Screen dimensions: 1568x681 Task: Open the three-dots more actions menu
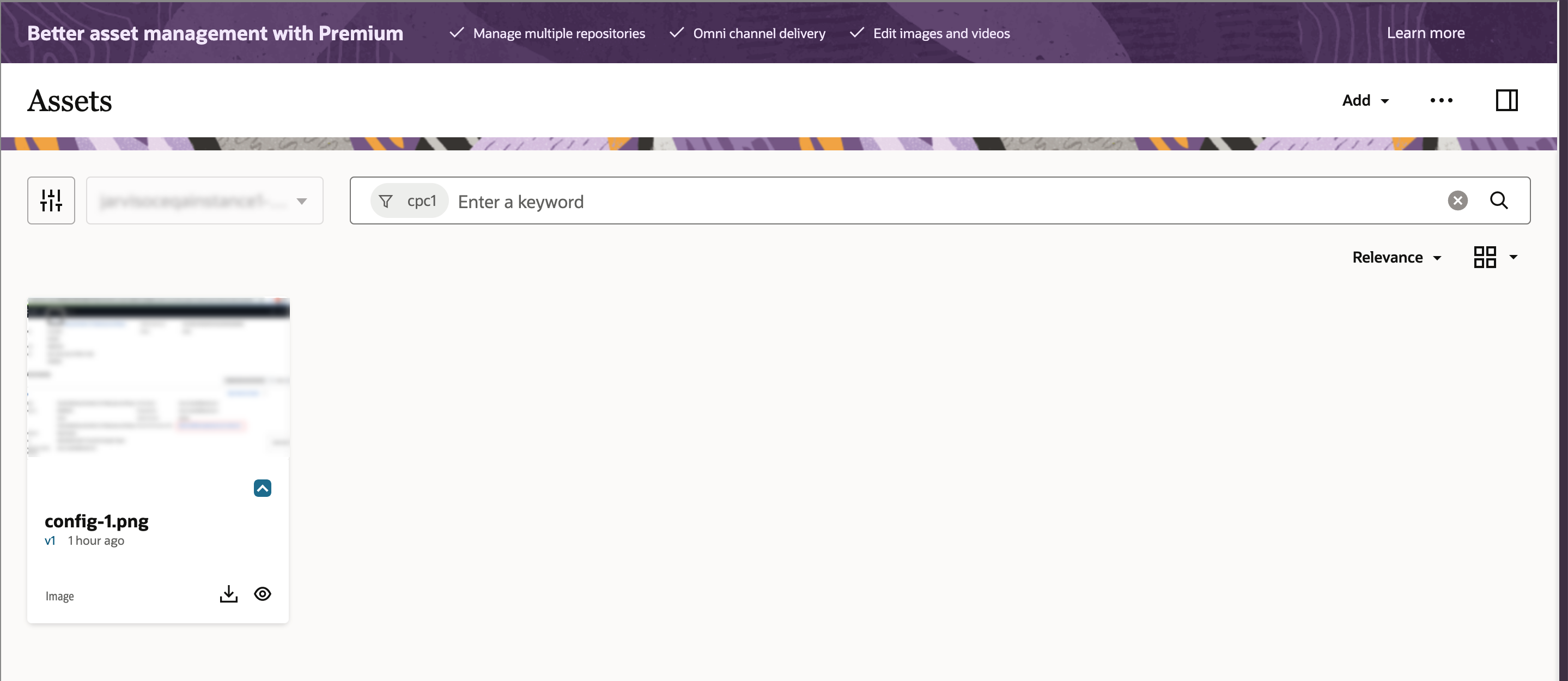click(x=1441, y=100)
